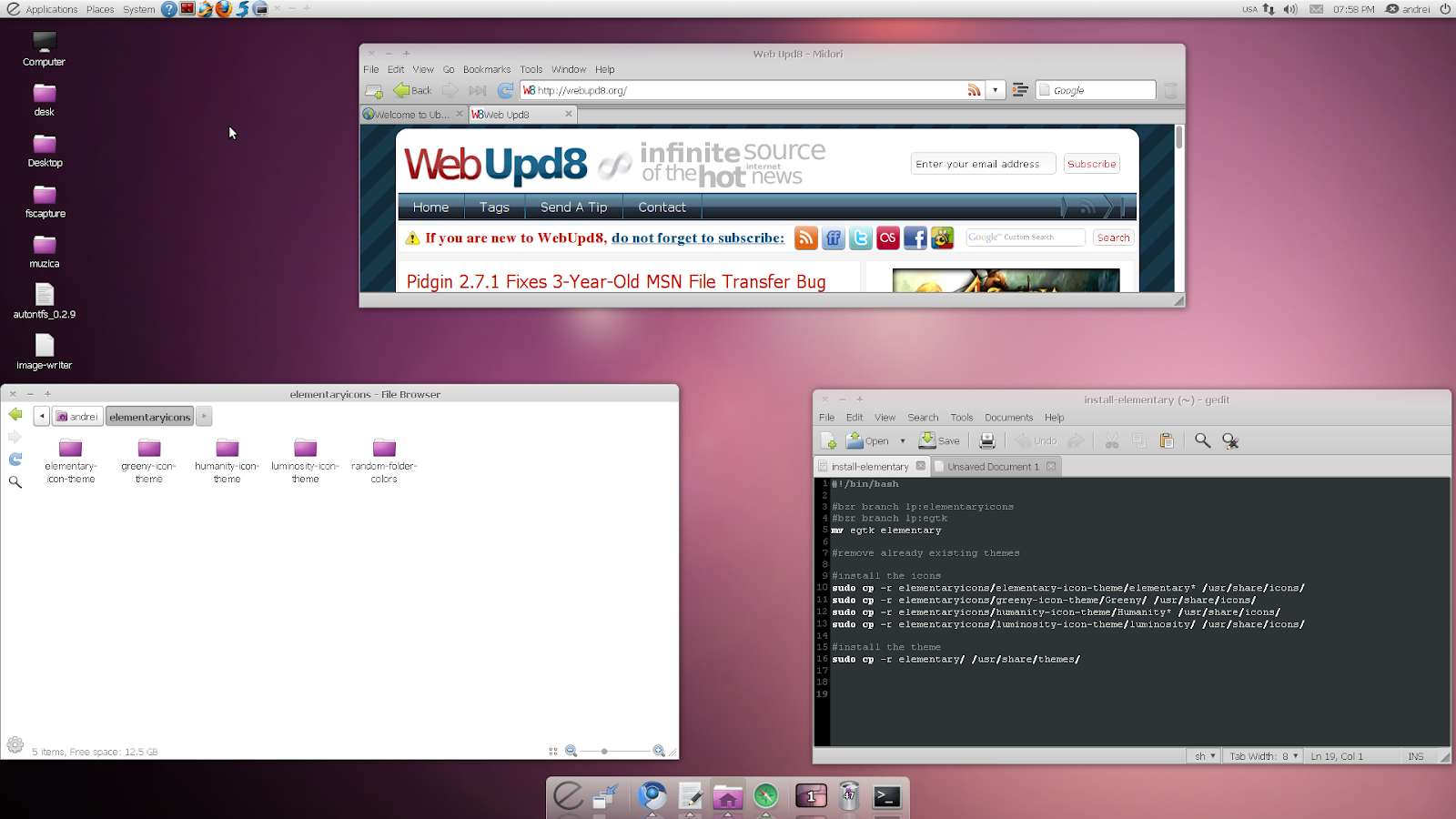Open the elementary-icon-theme folder
This screenshot has height=819, width=1456.
[70, 460]
